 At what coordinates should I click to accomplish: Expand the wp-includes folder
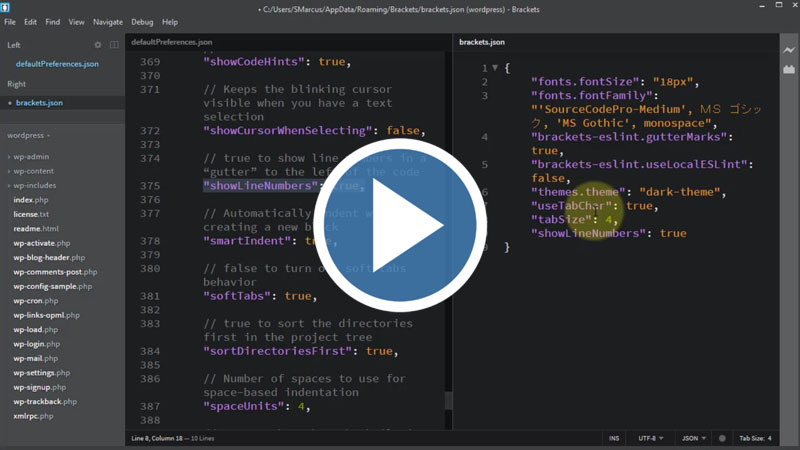tap(34, 185)
